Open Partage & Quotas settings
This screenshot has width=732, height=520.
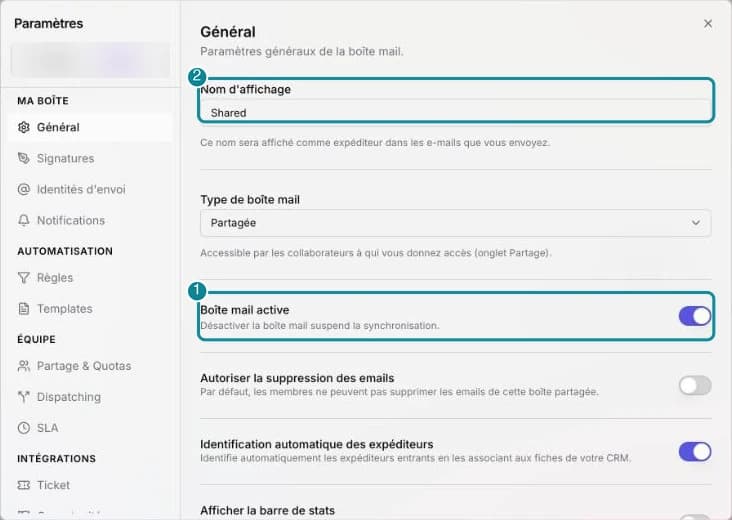pyautogui.click(x=91, y=366)
